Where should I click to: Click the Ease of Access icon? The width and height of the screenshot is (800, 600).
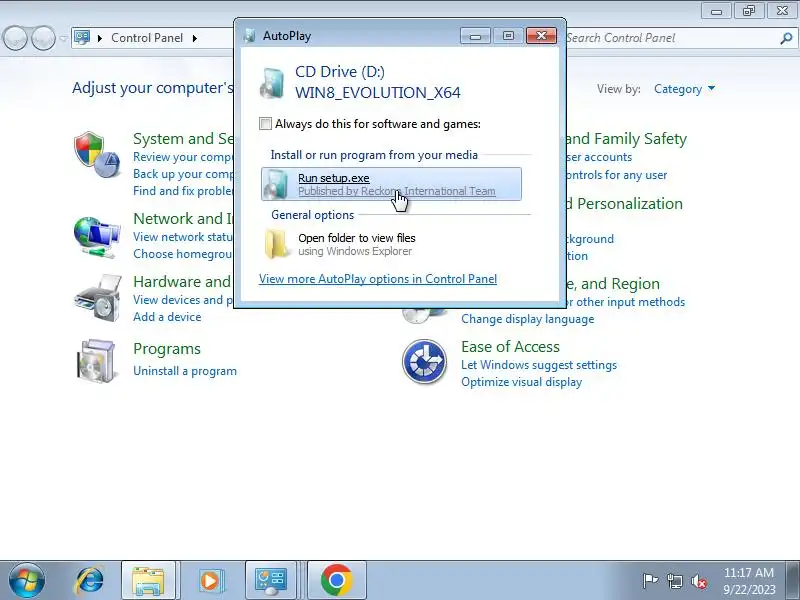(424, 361)
